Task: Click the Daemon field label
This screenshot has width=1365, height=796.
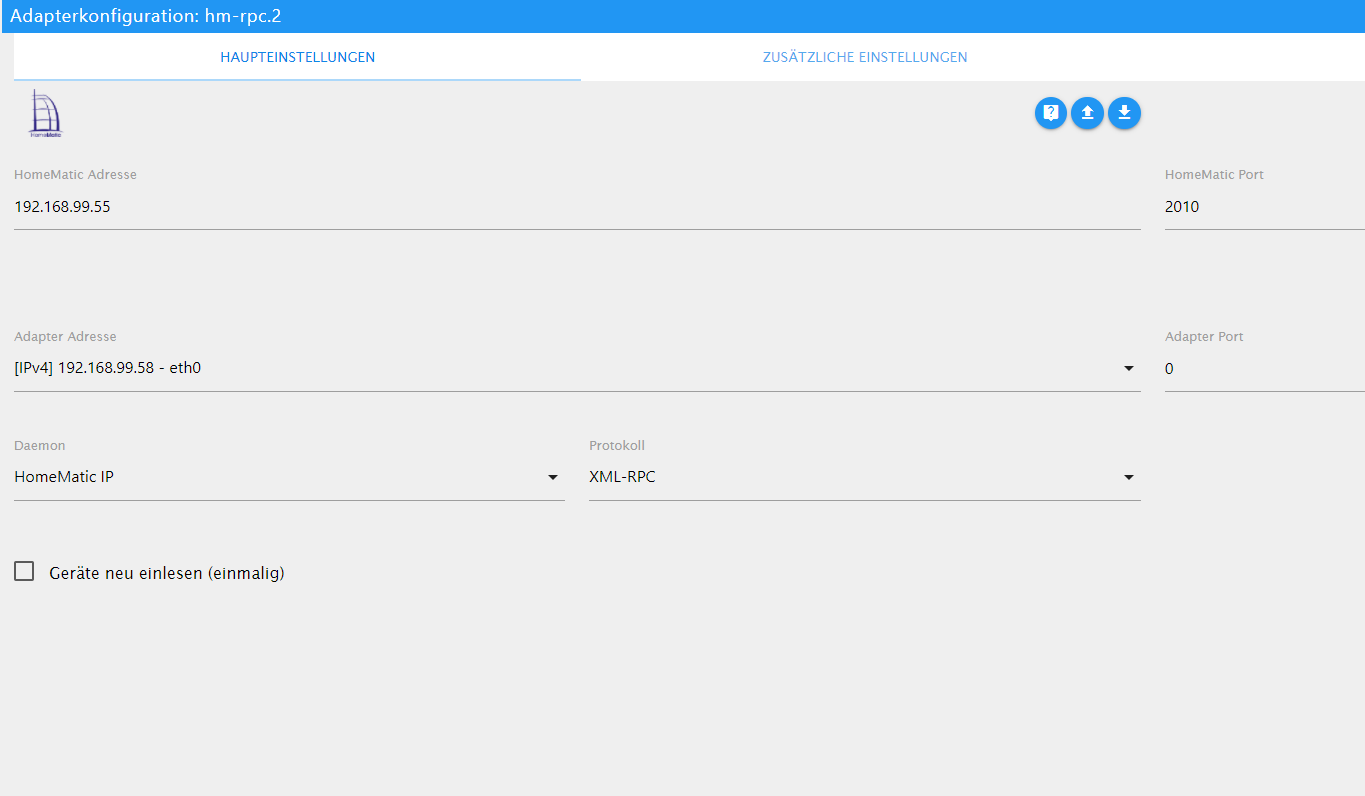Action: (x=40, y=445)
